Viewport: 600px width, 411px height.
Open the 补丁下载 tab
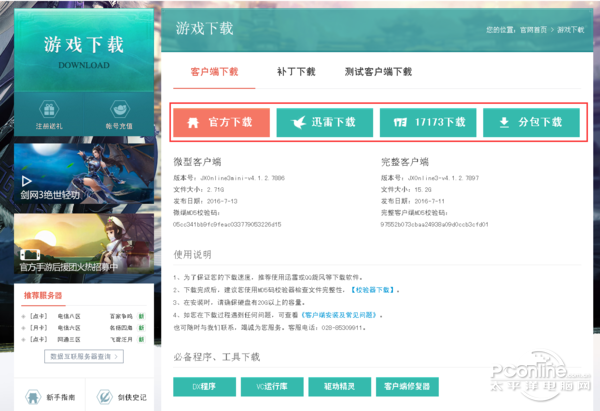point(296,72)
